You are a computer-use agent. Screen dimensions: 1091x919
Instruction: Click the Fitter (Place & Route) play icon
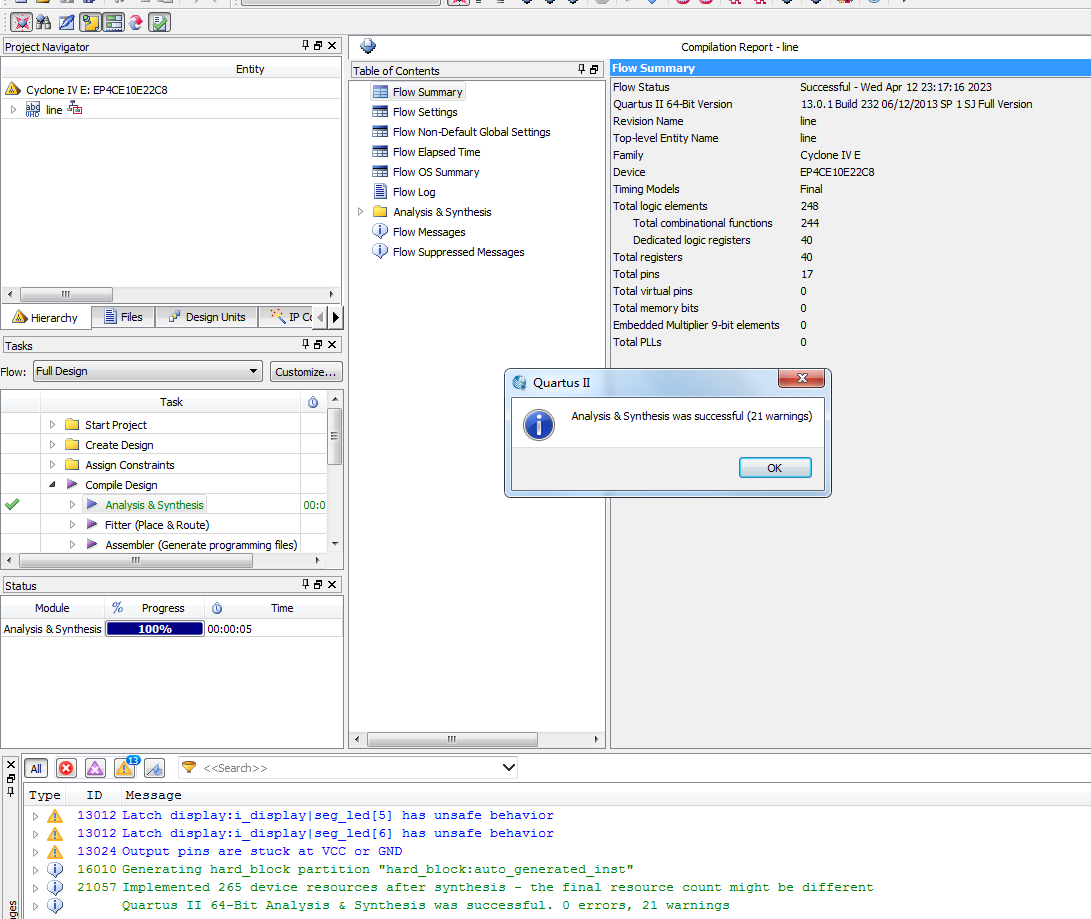[x=92, y=525]
